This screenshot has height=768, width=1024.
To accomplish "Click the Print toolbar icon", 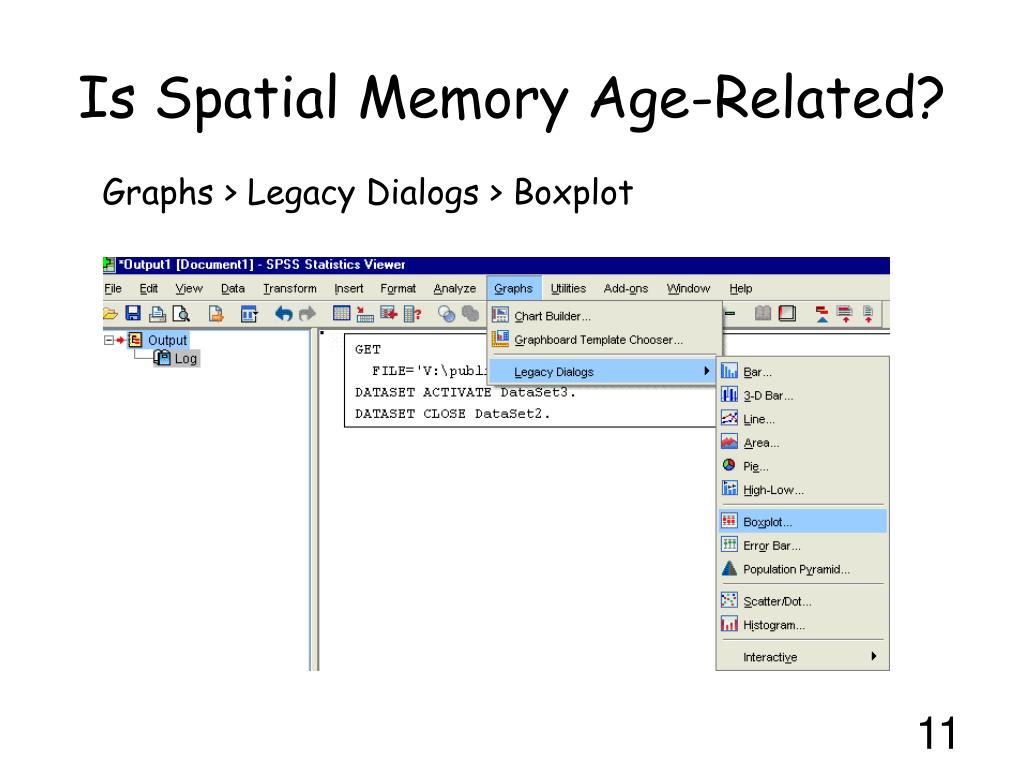I will pyautogui.click(x=157, y=314).
